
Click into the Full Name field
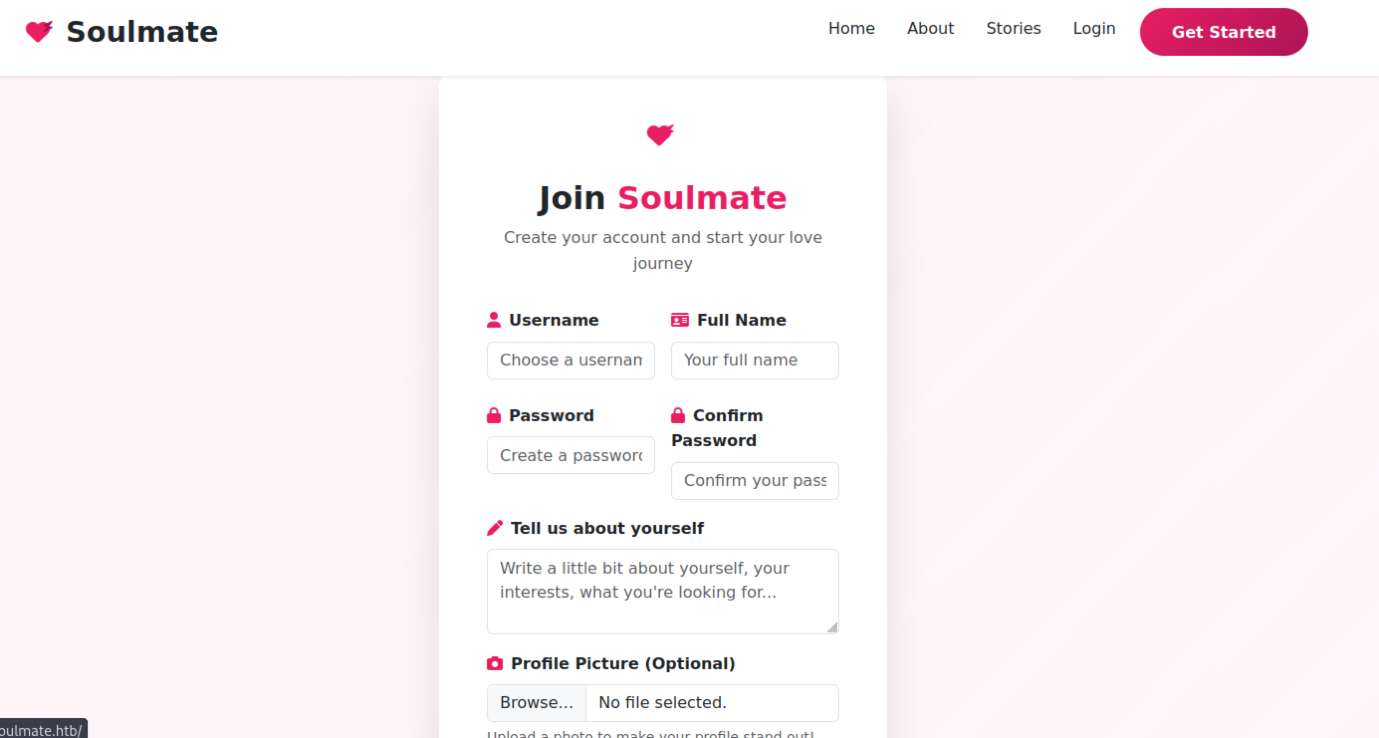click(755, 360)
